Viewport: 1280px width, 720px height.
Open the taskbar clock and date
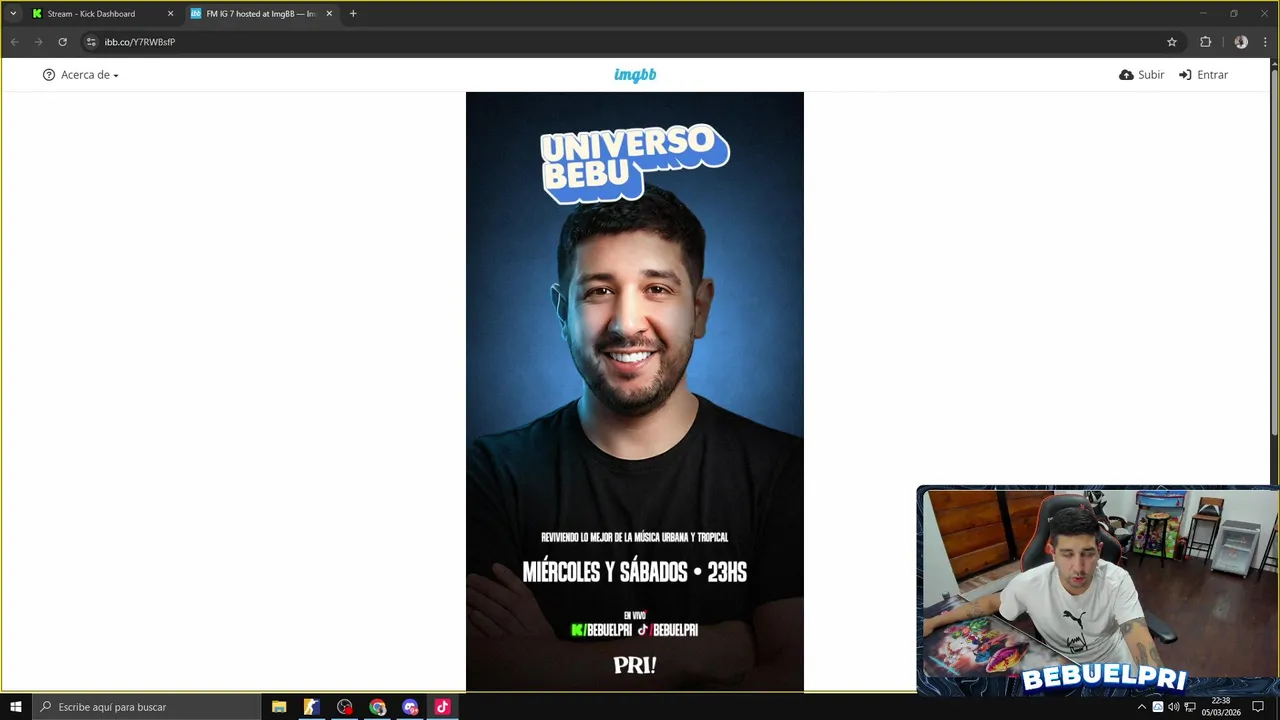coord(1221,707)
